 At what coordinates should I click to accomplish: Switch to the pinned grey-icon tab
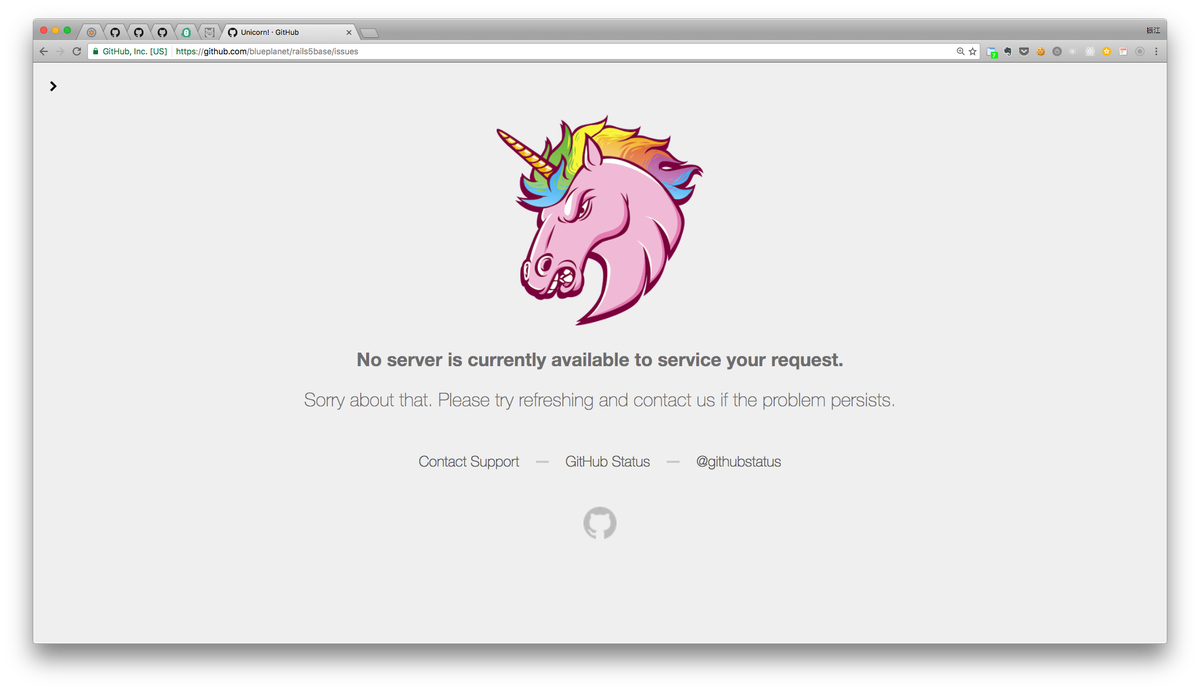(x=209, y=32)
